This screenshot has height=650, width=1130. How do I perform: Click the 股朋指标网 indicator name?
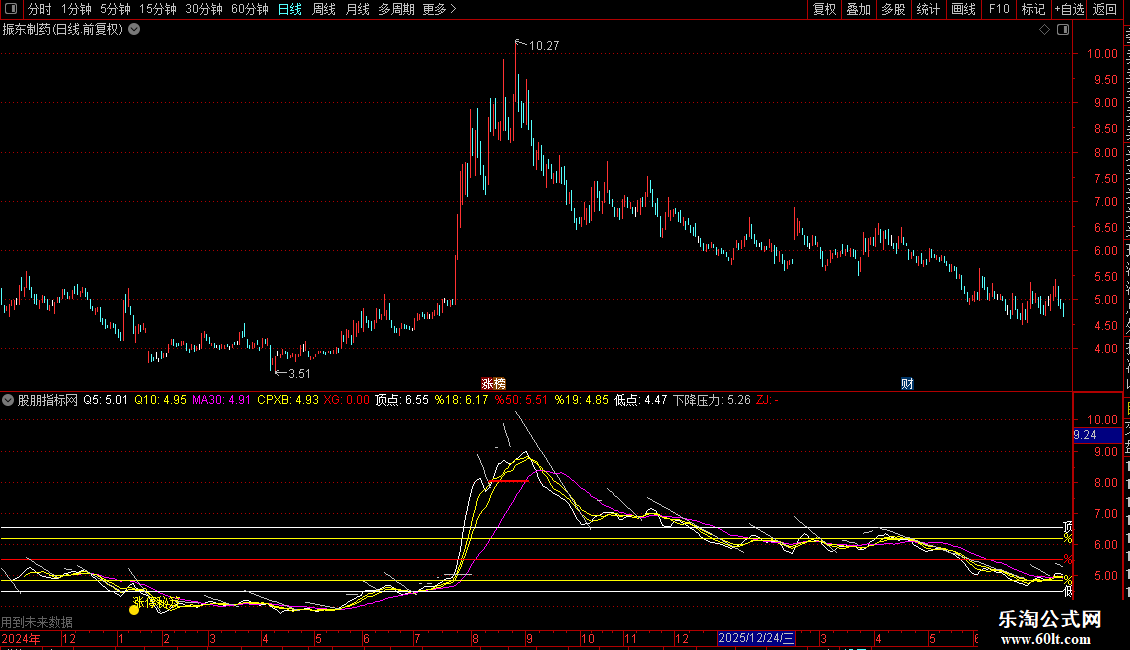[48, 400]
